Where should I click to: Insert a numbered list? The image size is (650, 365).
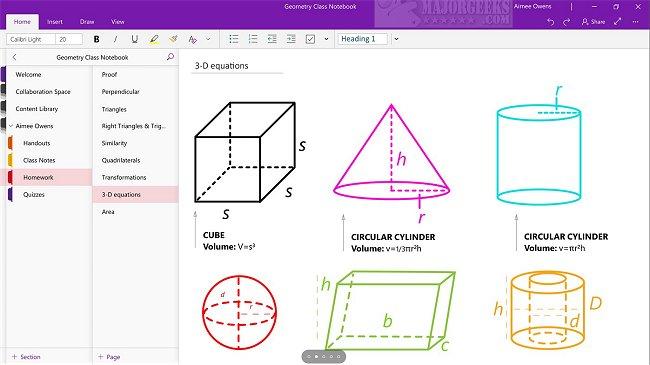point(253,39)
